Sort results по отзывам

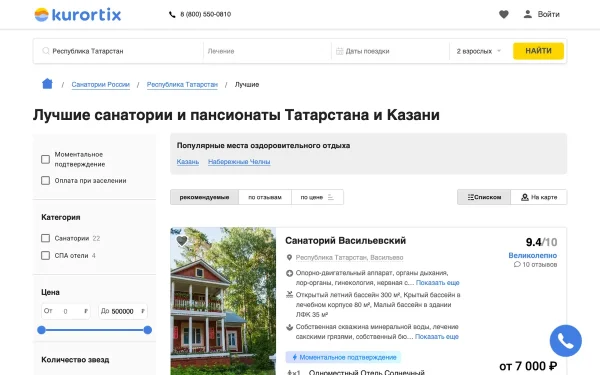(265, 197)
